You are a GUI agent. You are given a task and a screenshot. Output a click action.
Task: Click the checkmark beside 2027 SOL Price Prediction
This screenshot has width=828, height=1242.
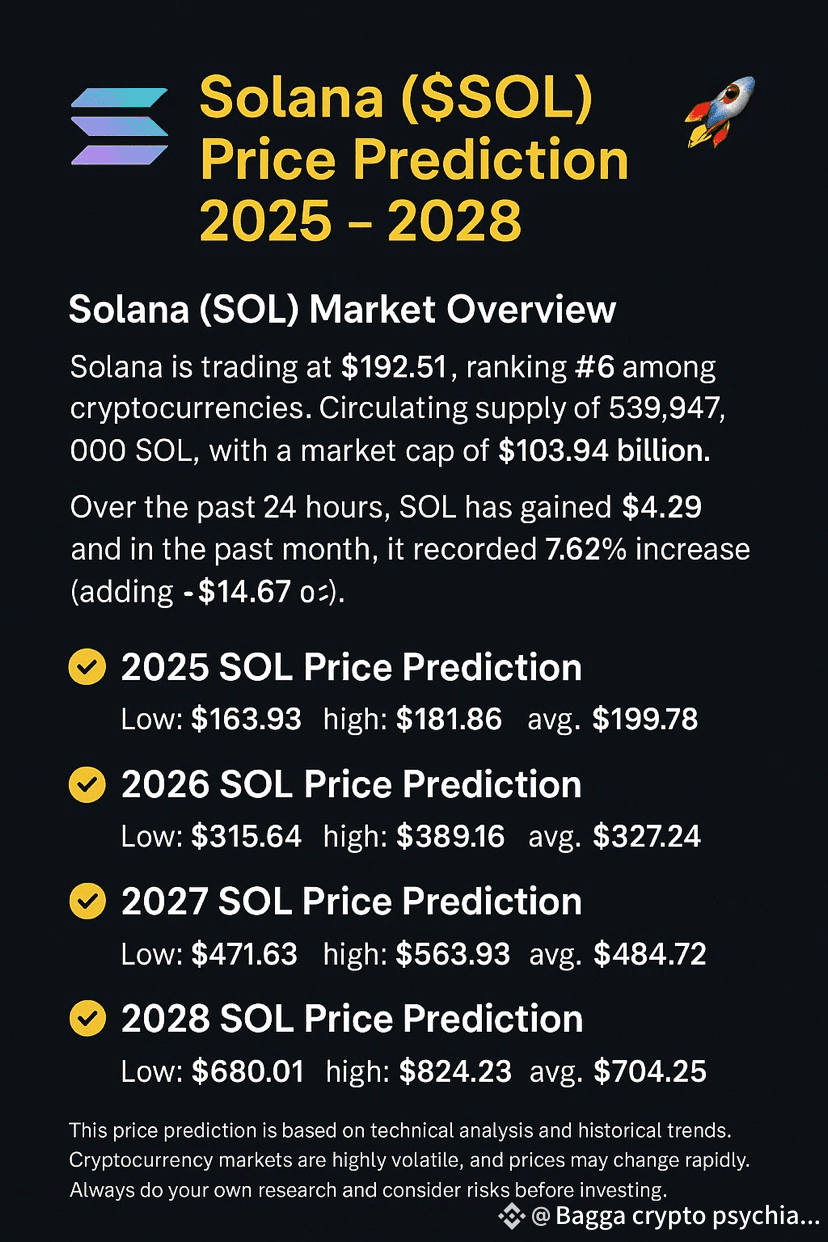tap(87, 901)
